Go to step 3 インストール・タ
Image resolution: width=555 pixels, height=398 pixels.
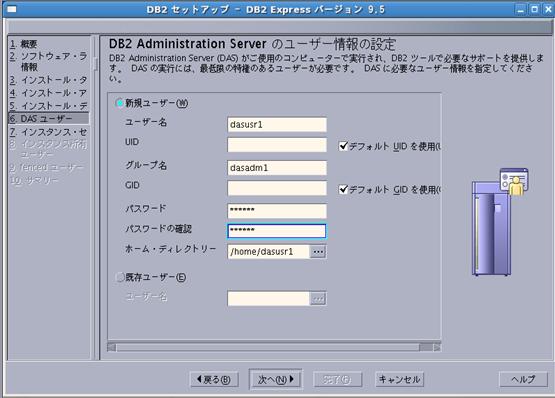click(48, 80)
